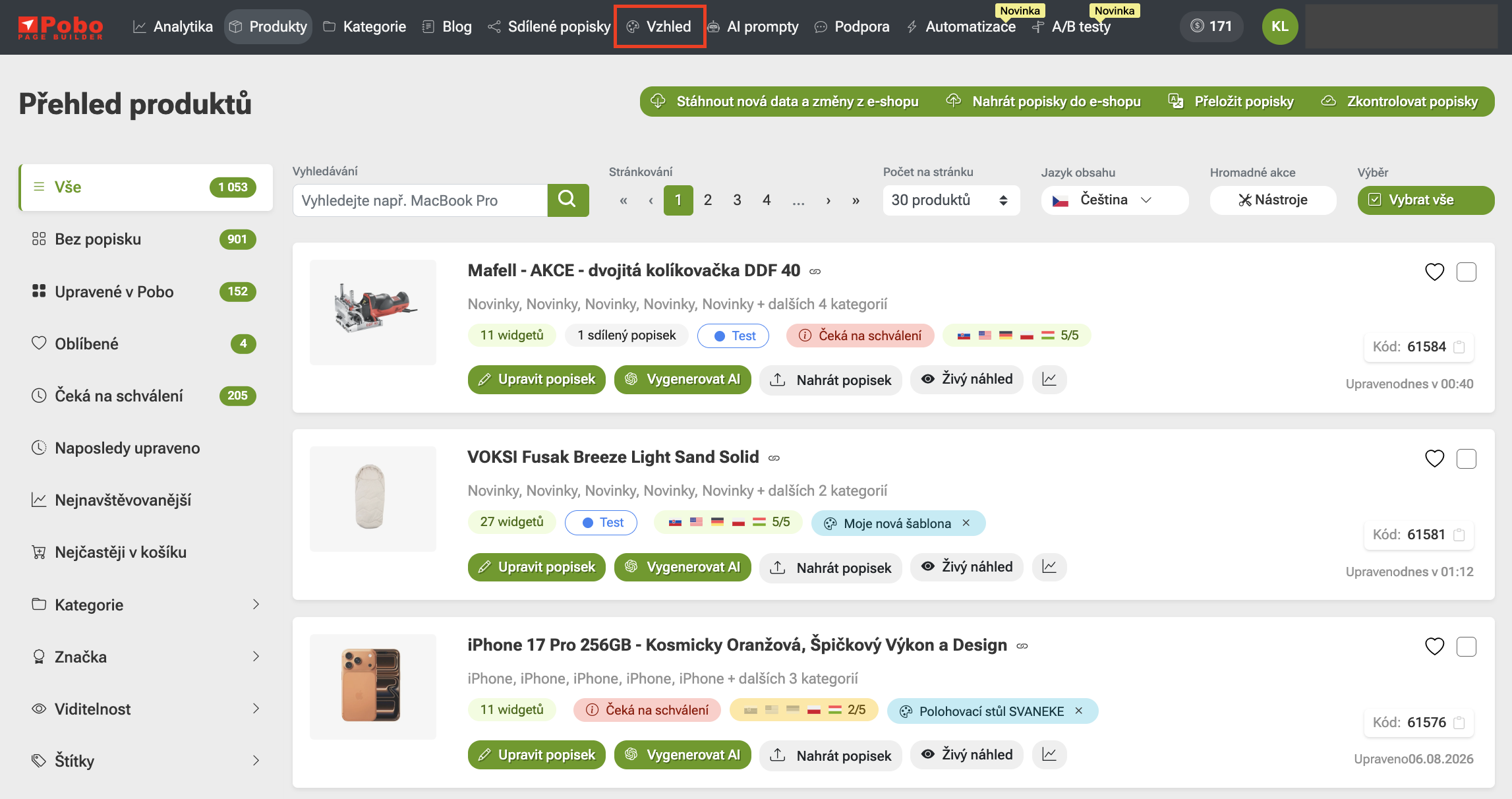Toggle the Test badge on VOKSI product
Image resolution: width=1512 pixels, height=799 pixels.
click(601, 522)
